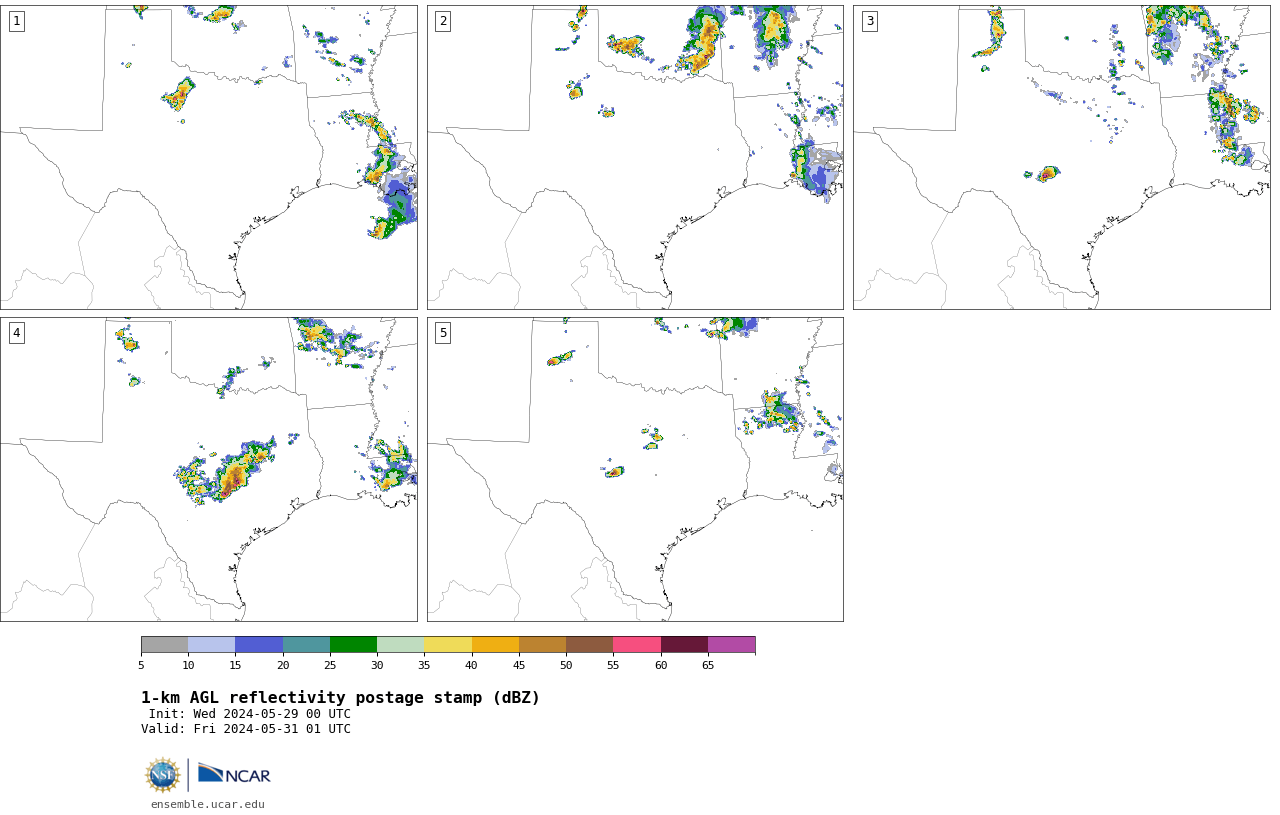Click the yellow 35-40 dBZ swatch
Image resolution: width=1280 pixels, height=815 pixels.
pyautogui.click(x=448, y=644)
